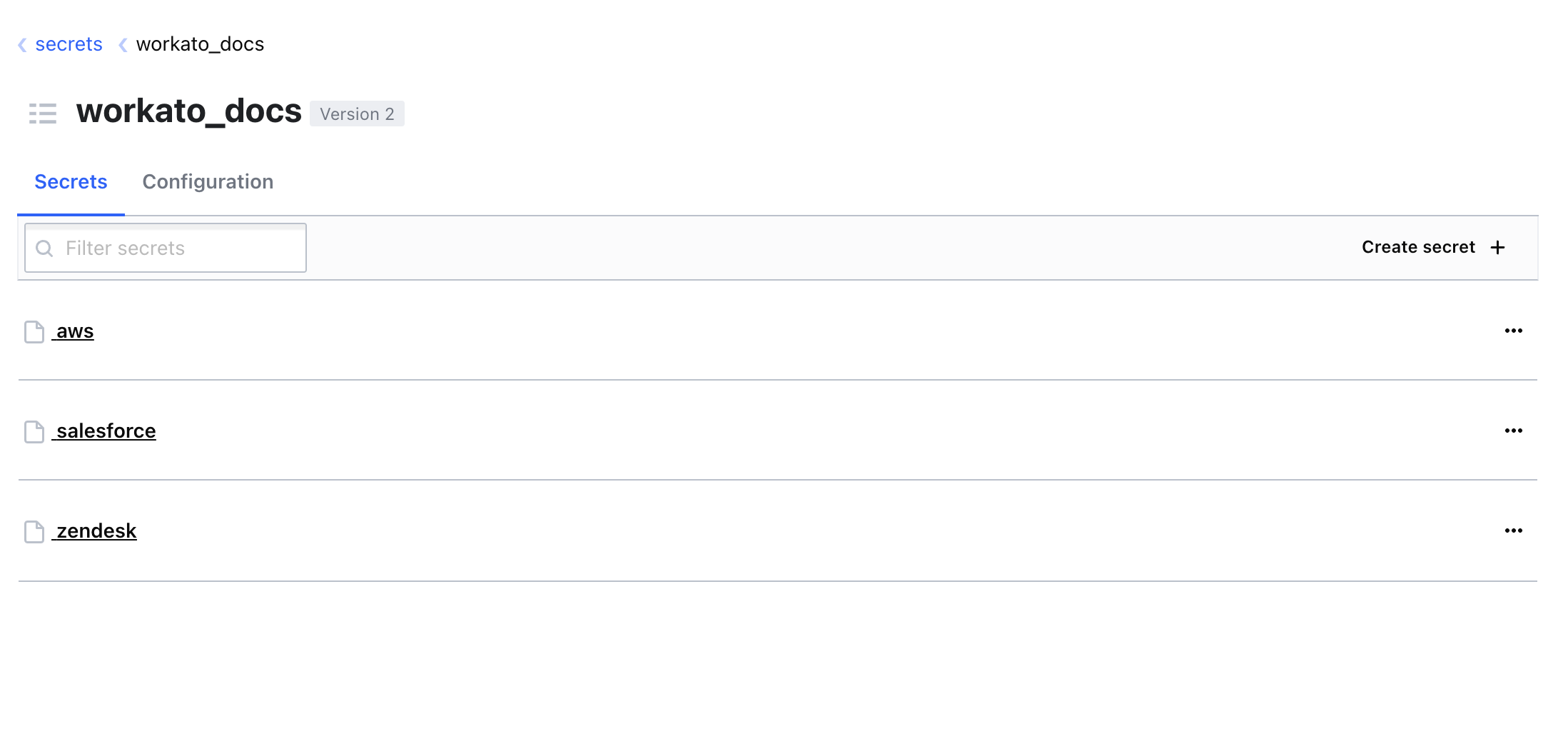Viewport: 1568px width, 734px height.
Task: Select the Secrets tab
Action: (71, 182)
